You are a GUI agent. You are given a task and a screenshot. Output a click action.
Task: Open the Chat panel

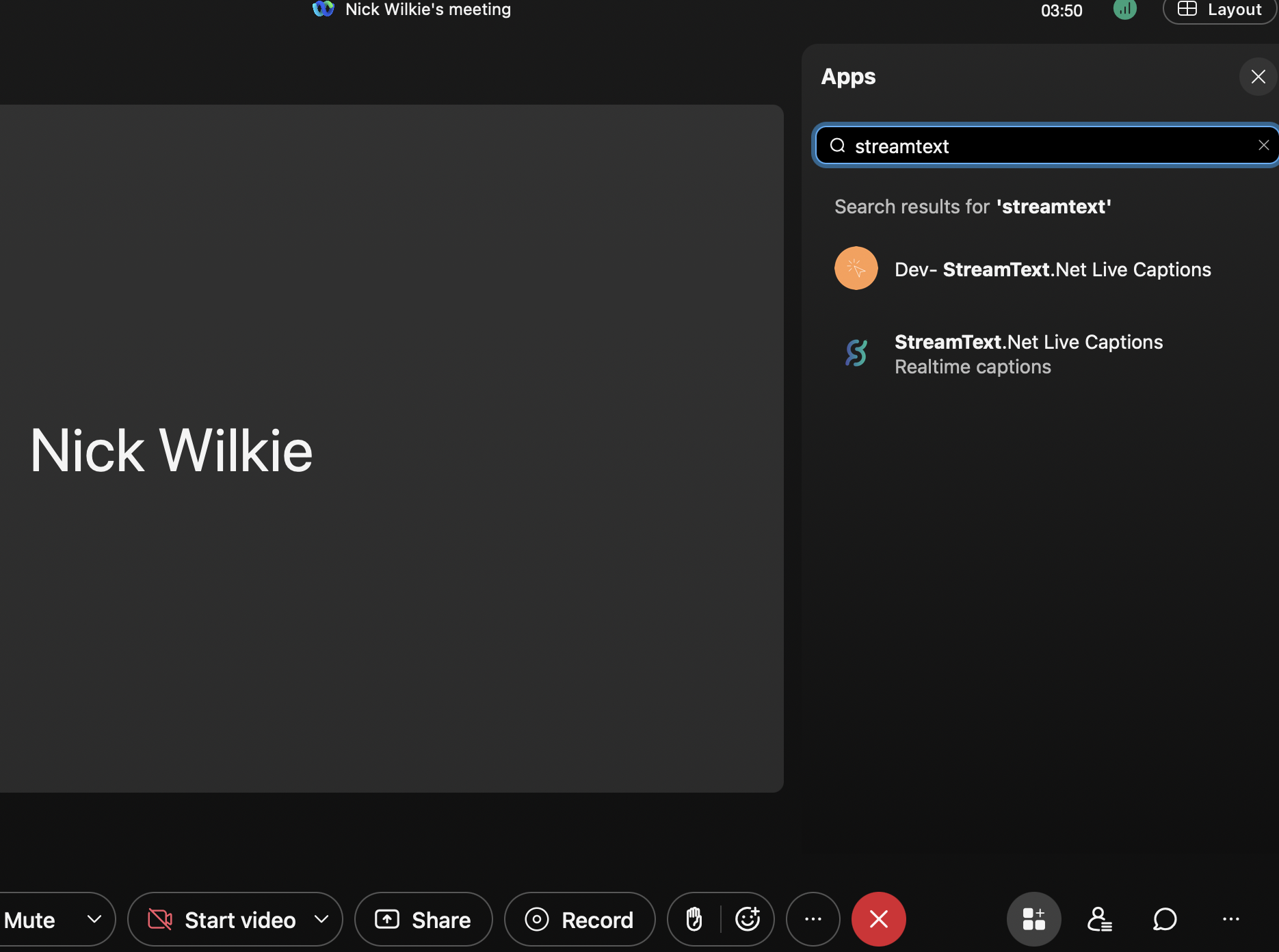pyautogui.click(x=1165, y=919)
